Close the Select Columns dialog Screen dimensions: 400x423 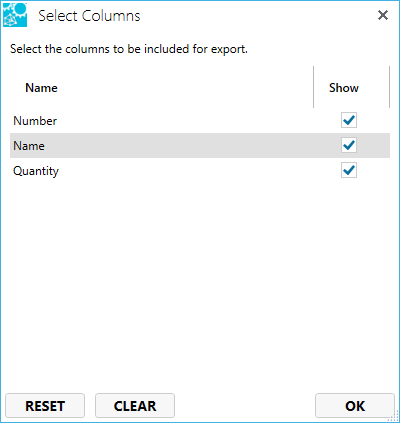click(x=383, y=15)
